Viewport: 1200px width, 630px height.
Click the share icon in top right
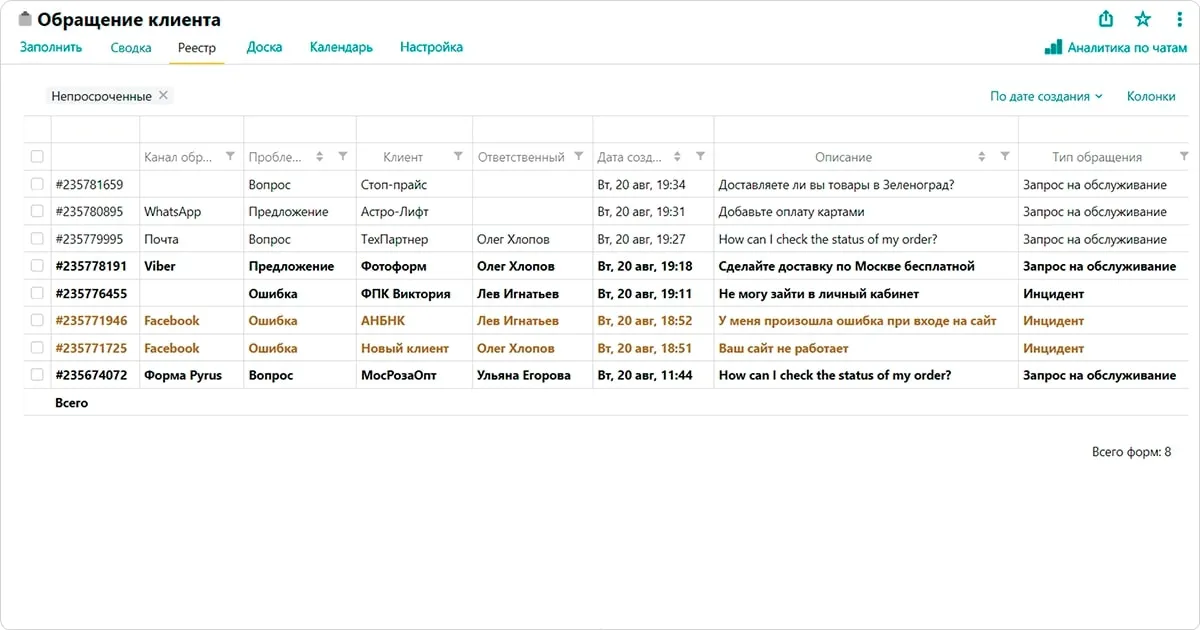click(1106, 19)
